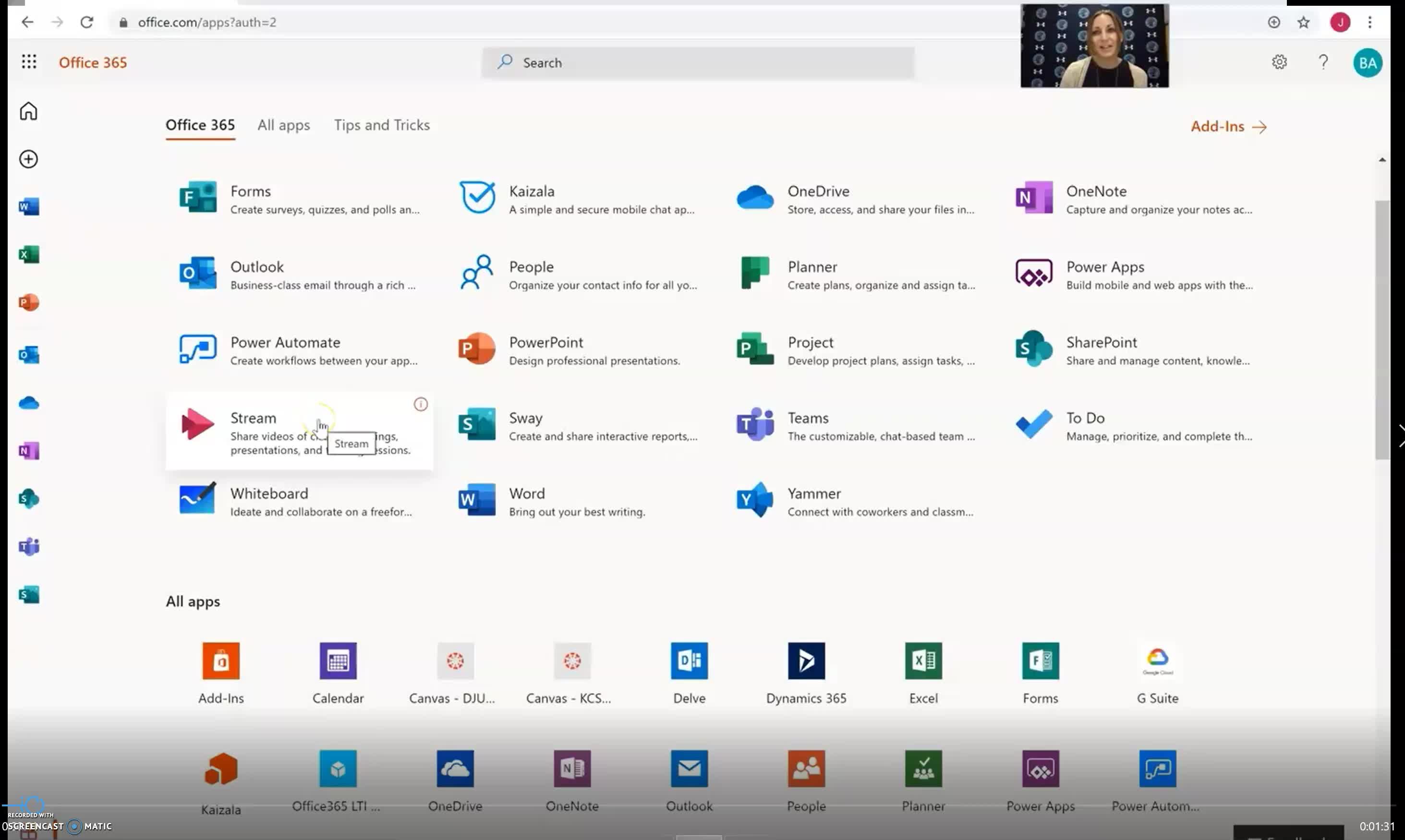
Task: Open SharePoint from the left sidebar
Action: point(29,499)
